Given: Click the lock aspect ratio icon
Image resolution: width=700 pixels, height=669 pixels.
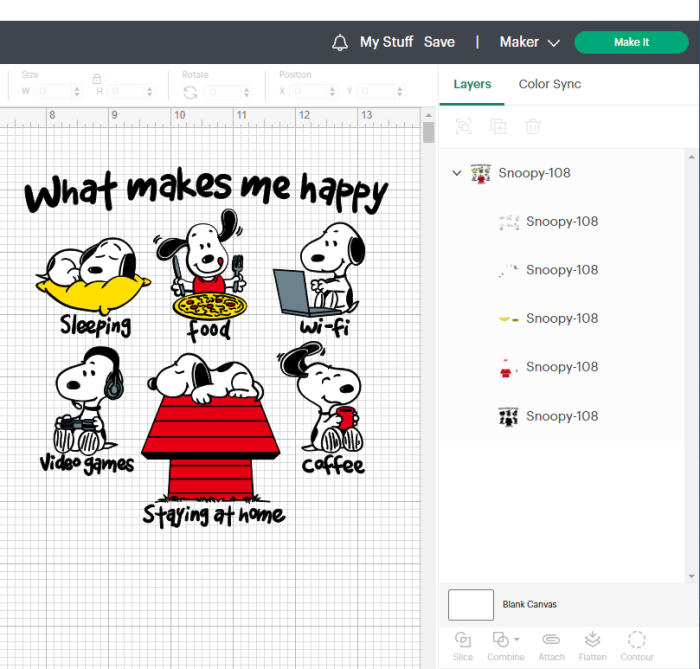Looking at the screenshot, I should 96,79.
